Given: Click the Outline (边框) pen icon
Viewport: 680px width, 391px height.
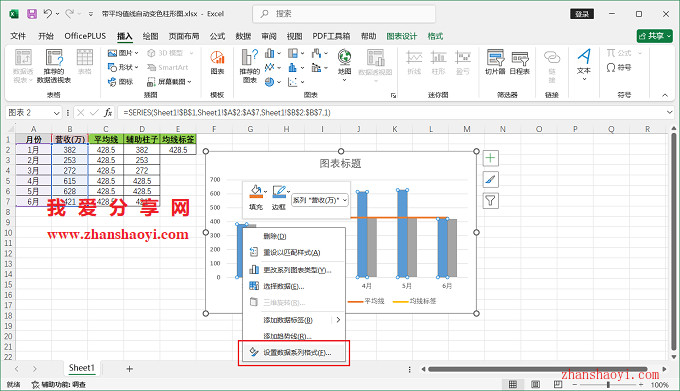Looking at the screenshot, I should pyautogui.click(x=278, y=192).
